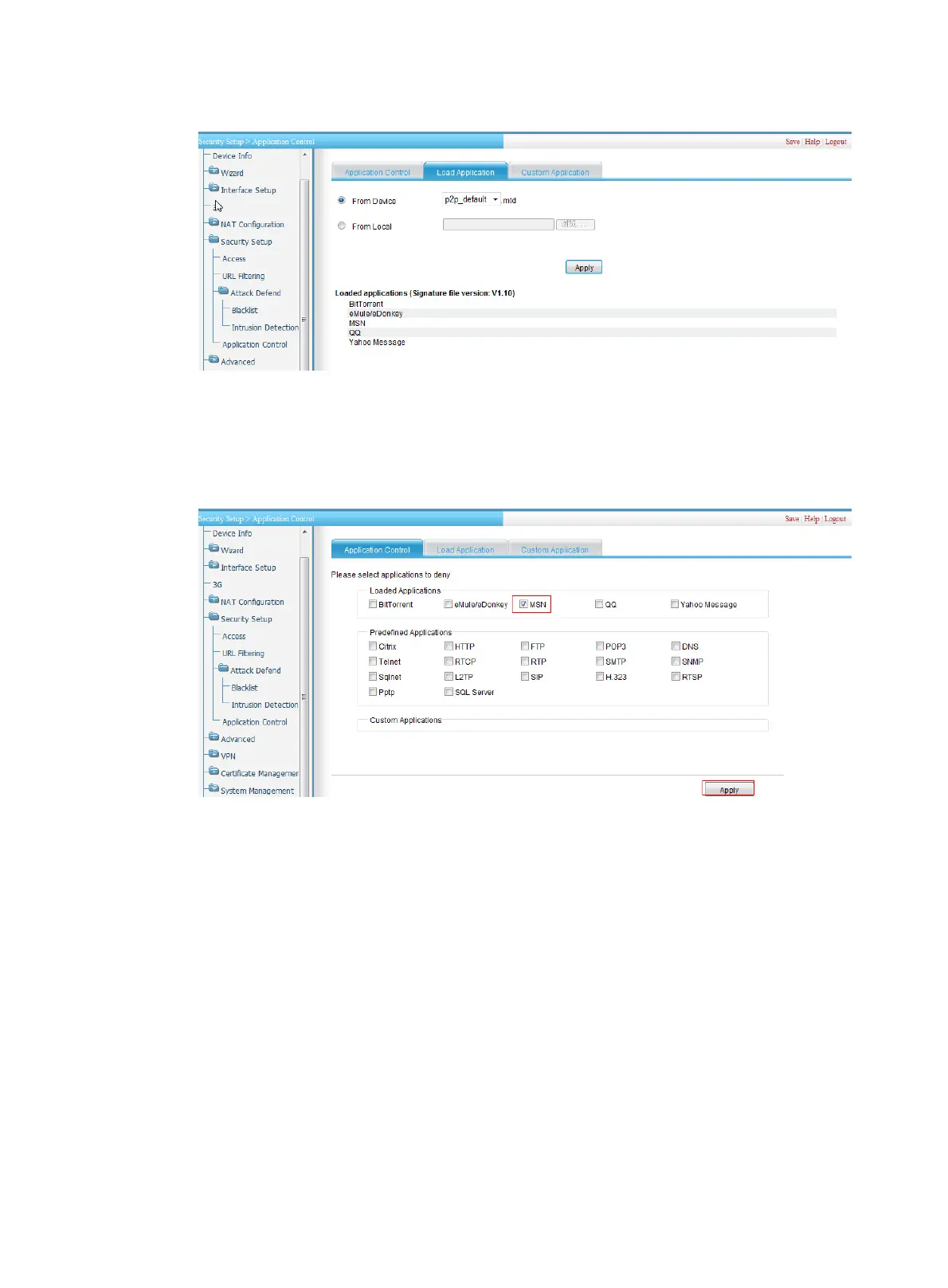Click Attack Defend folder icon in upper screenshot
948x1288 pixels.
[x=224, y=291]
